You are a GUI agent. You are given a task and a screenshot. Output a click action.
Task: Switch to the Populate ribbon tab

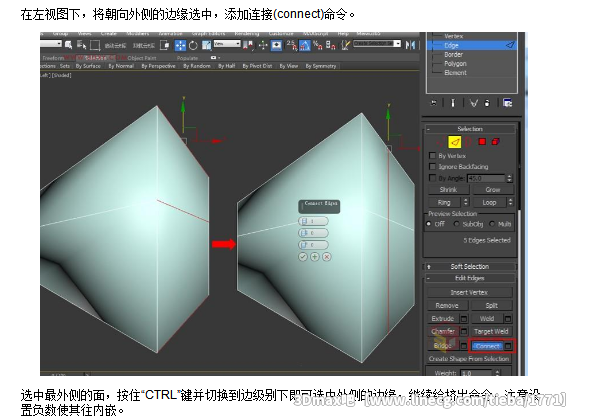187,58
